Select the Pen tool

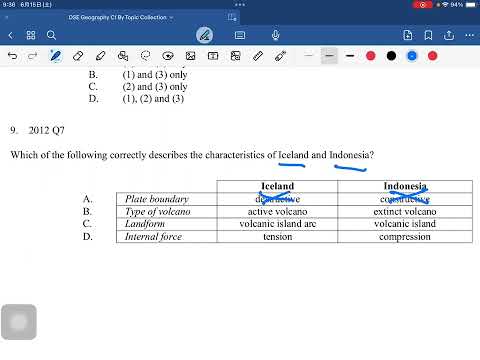click(55, 56)
